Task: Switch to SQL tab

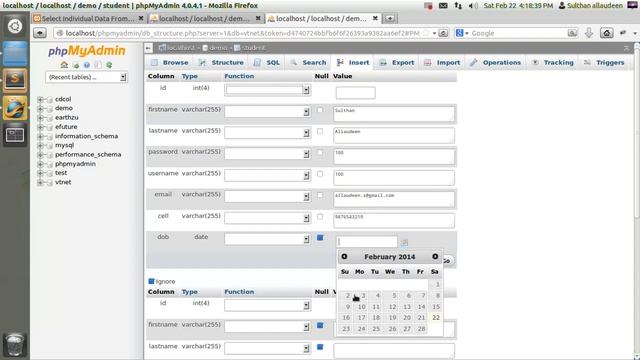Action: point(267,62)
